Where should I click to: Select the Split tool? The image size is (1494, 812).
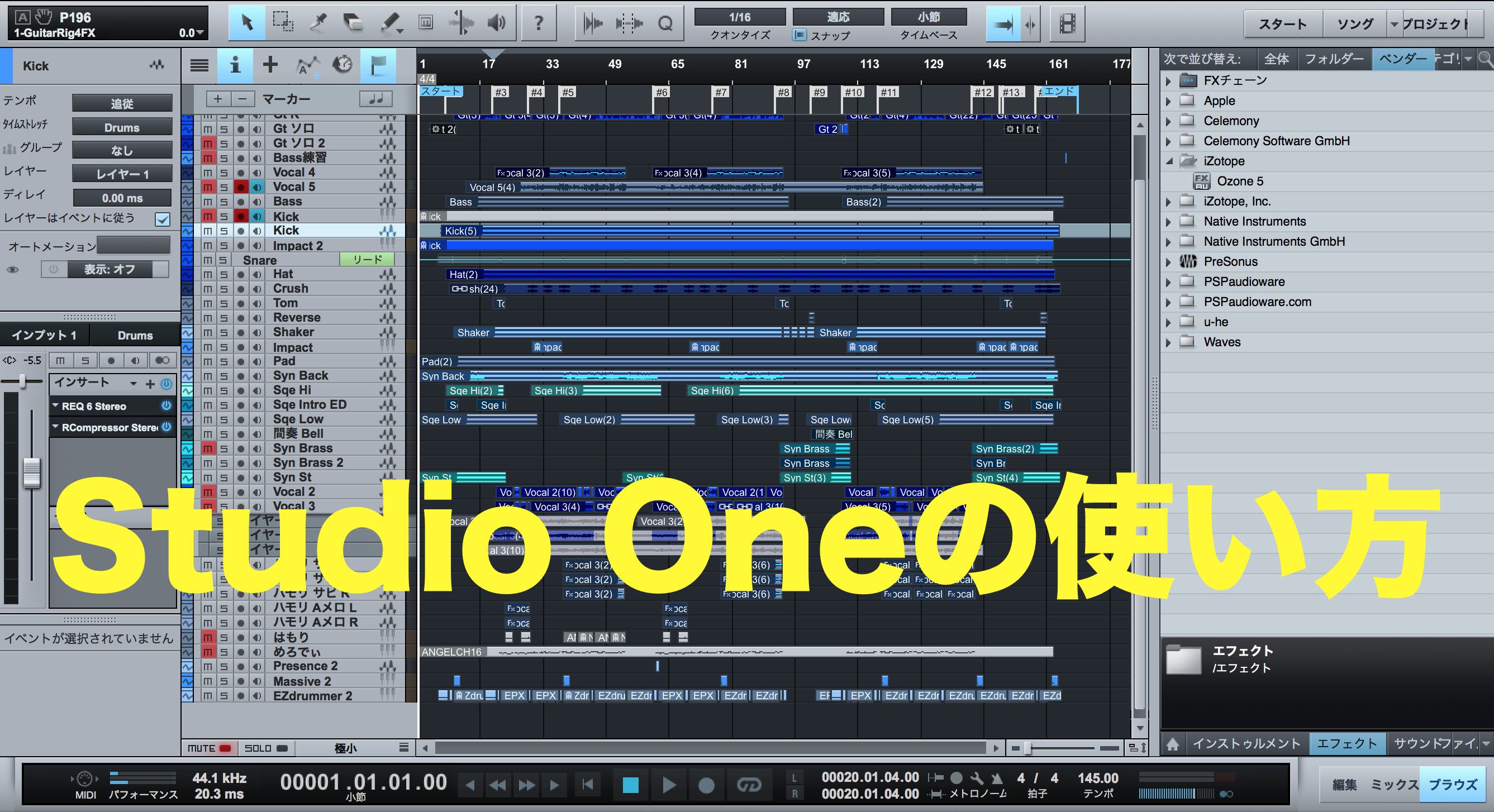pos(318,23)
